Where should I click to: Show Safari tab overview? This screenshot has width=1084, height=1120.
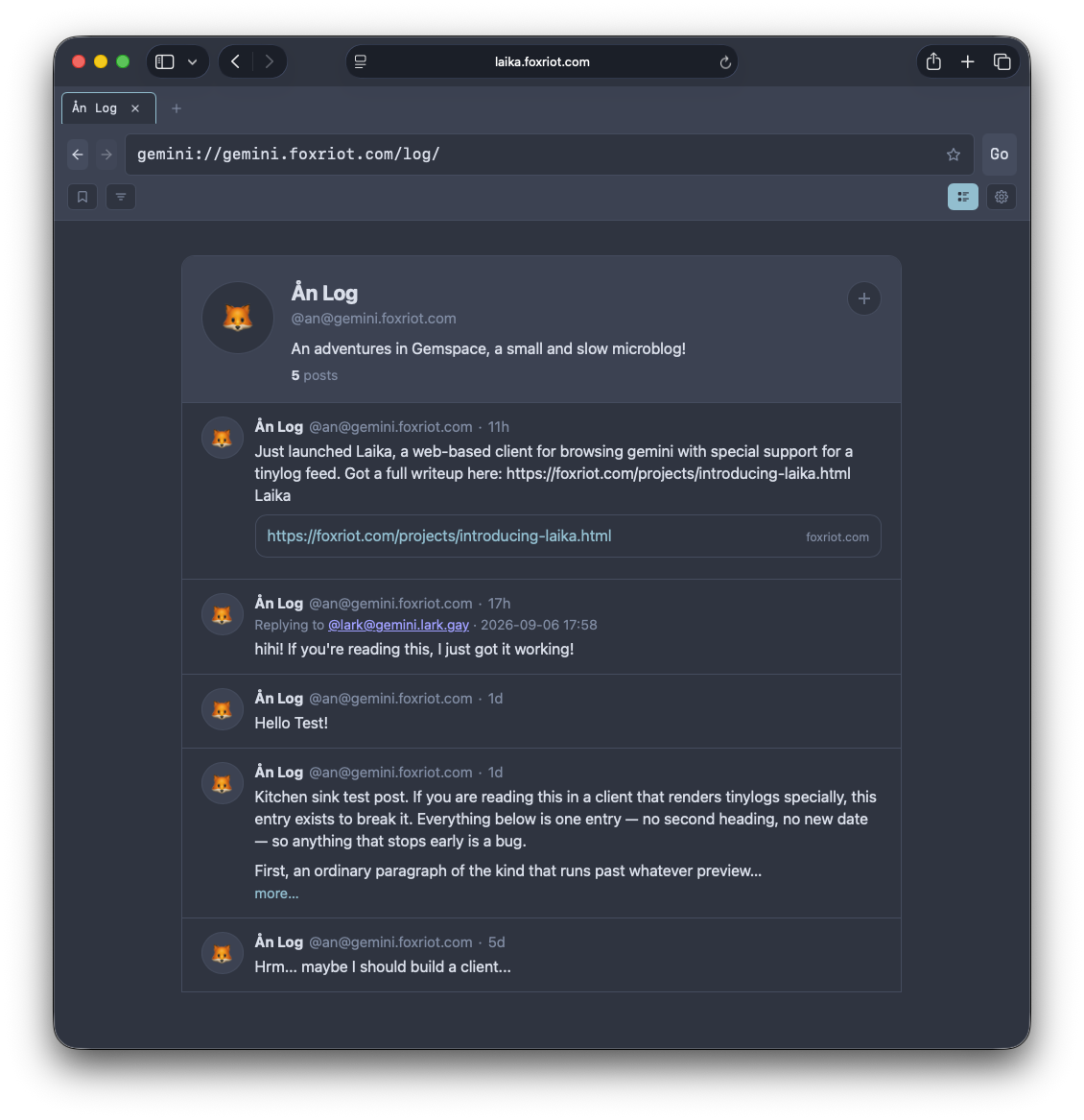(1002, 62)
